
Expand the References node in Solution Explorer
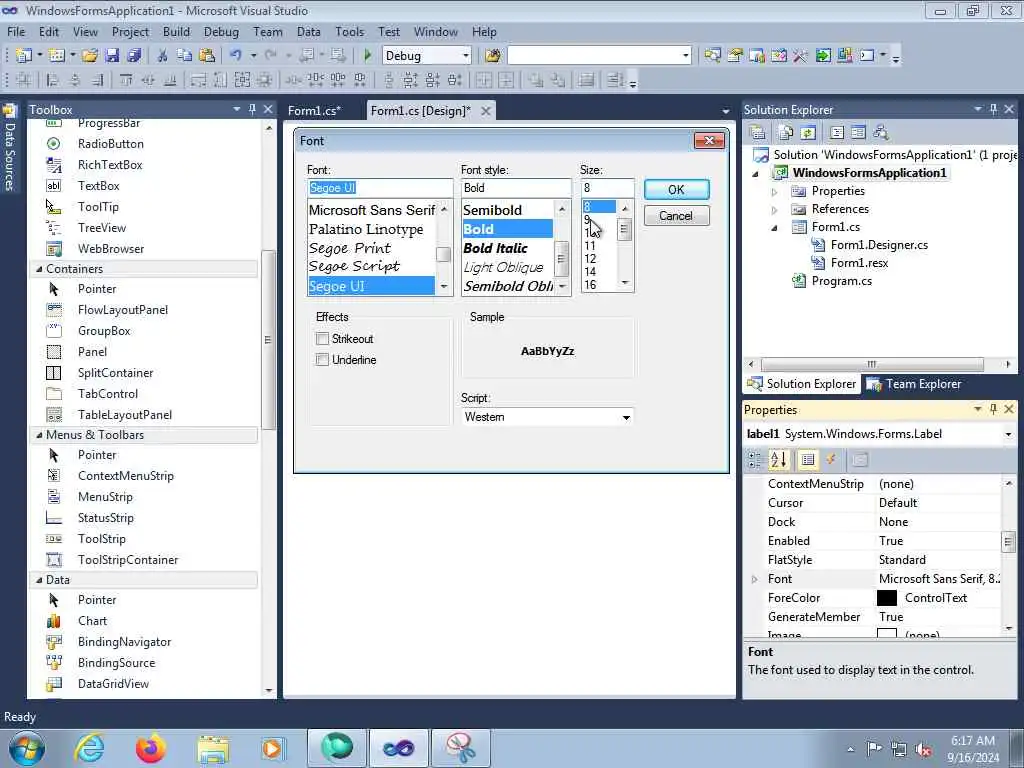tap(775, 210)
